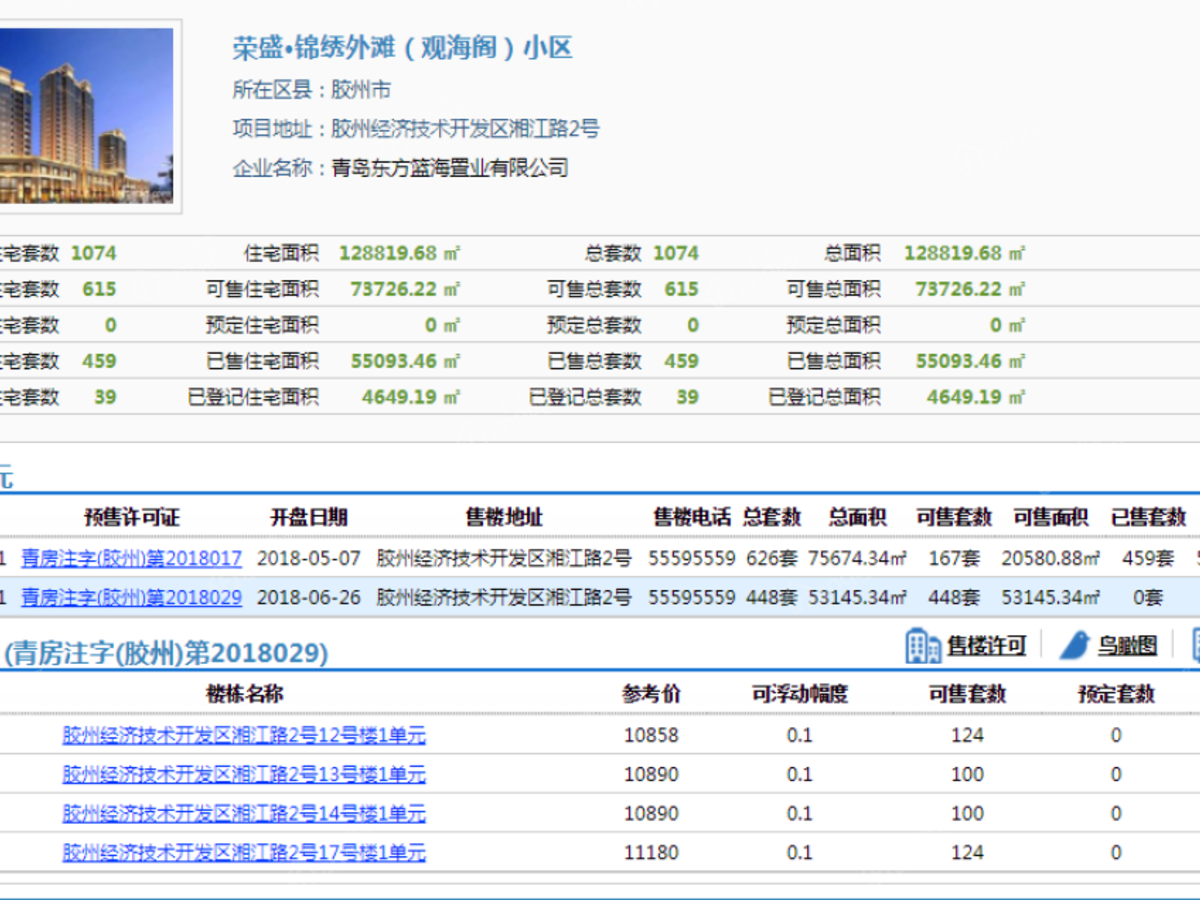Click the reference price 10890 for 13号楼

pos(651,774)
